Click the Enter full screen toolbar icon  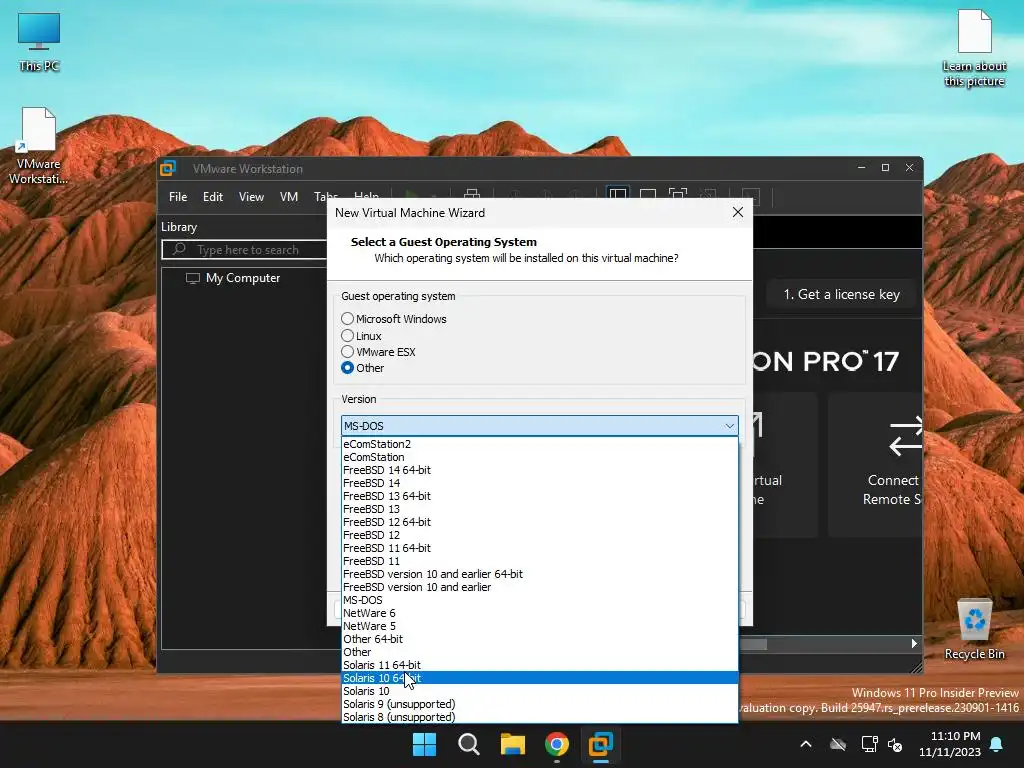[x=678, y=195]
